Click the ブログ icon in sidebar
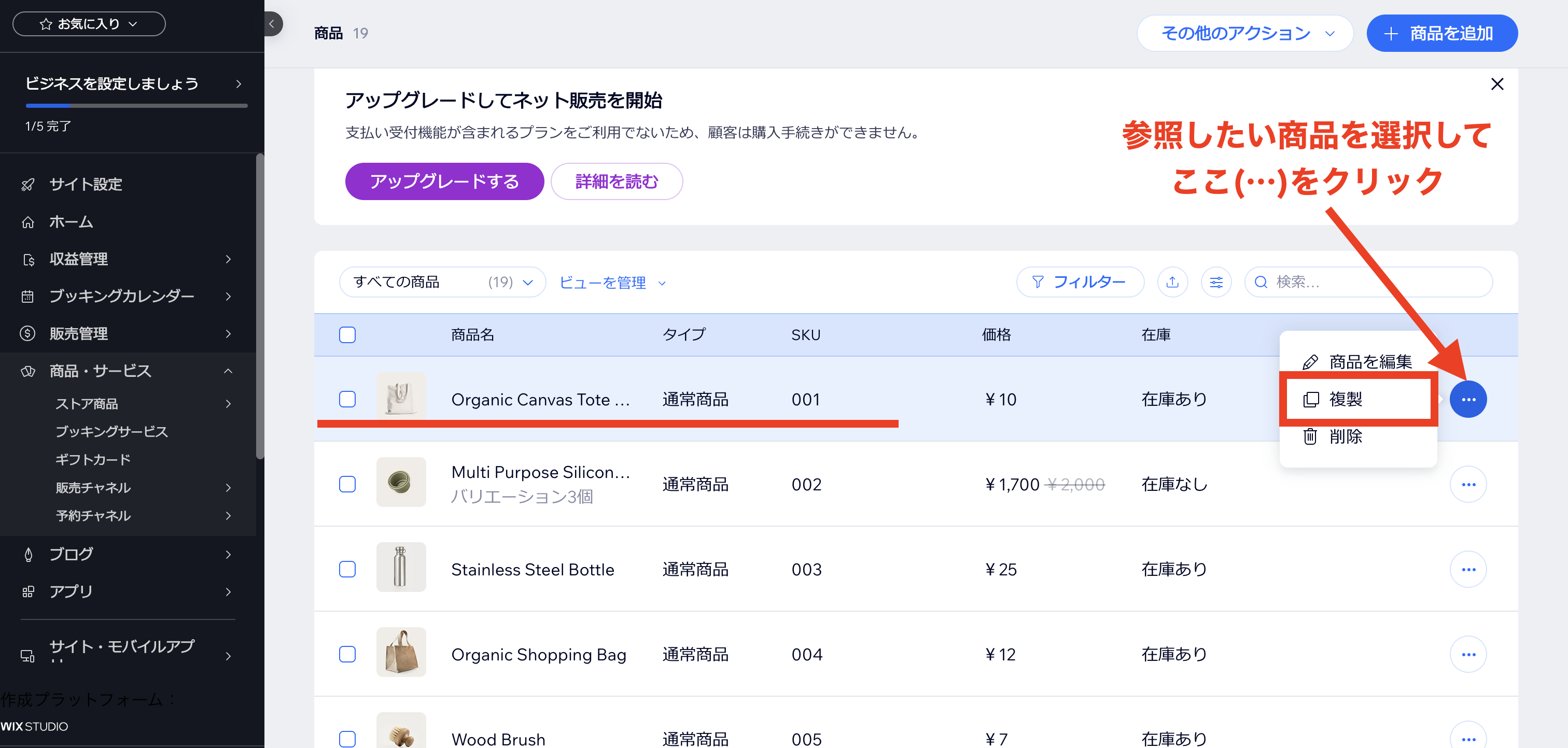Viewport: 1568px width, 748px height. tap(28, 554)
